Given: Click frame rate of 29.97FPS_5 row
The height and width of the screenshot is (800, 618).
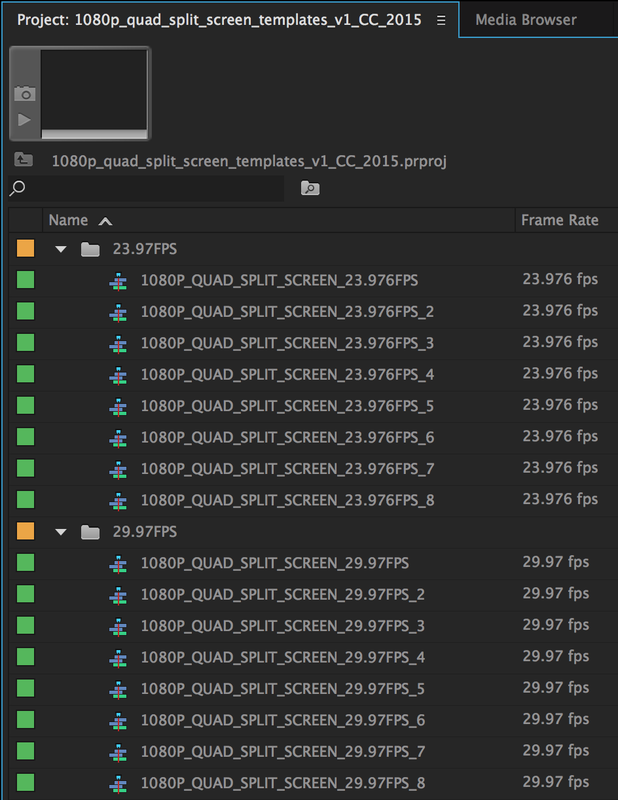Looking at the screenshot, I should [556, 688].
